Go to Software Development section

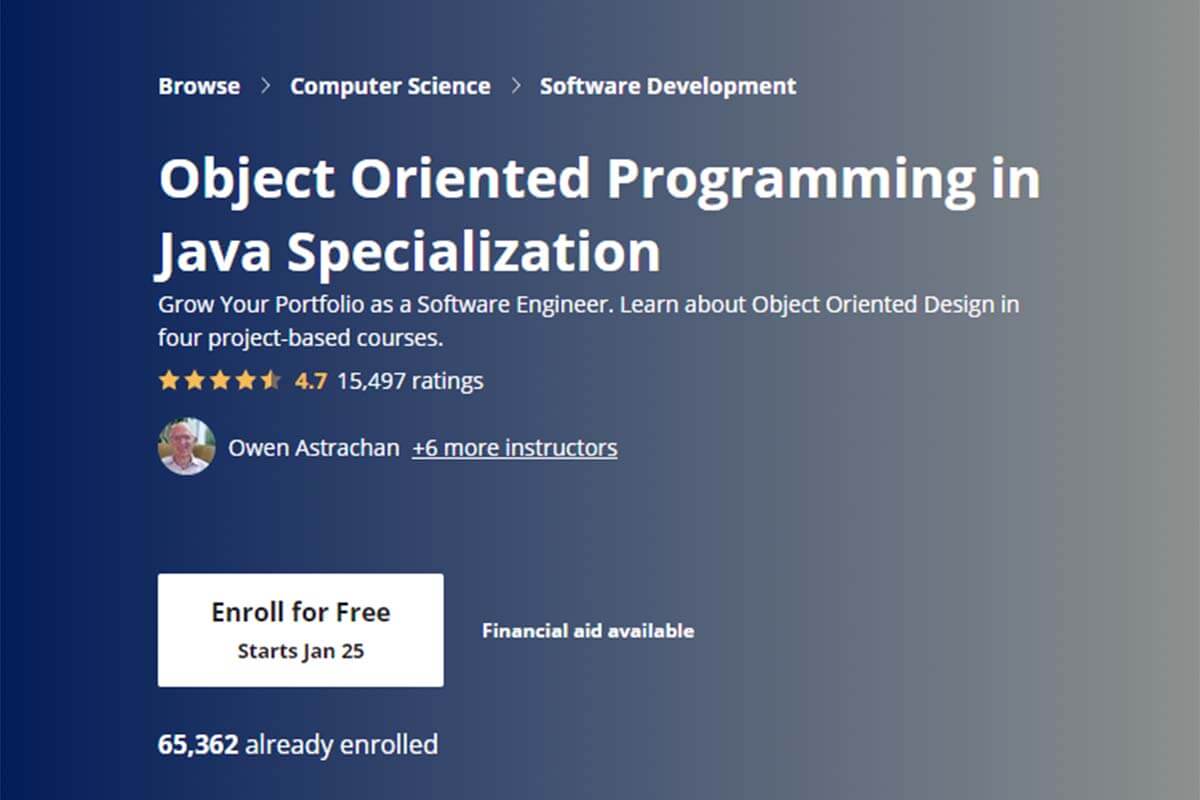tap(667, 86)
